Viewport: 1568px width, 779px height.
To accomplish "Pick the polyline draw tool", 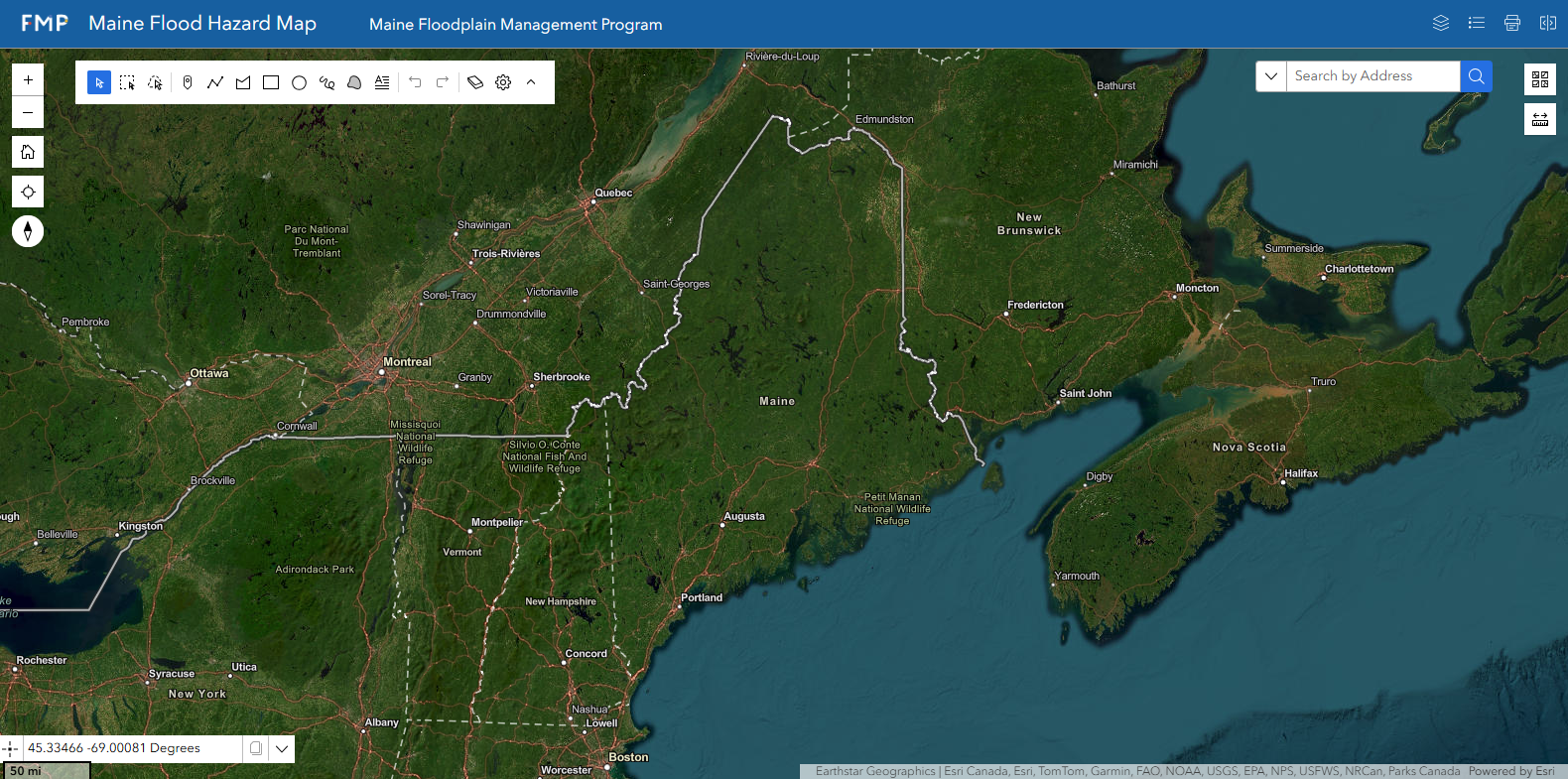I will coord(215,82).
